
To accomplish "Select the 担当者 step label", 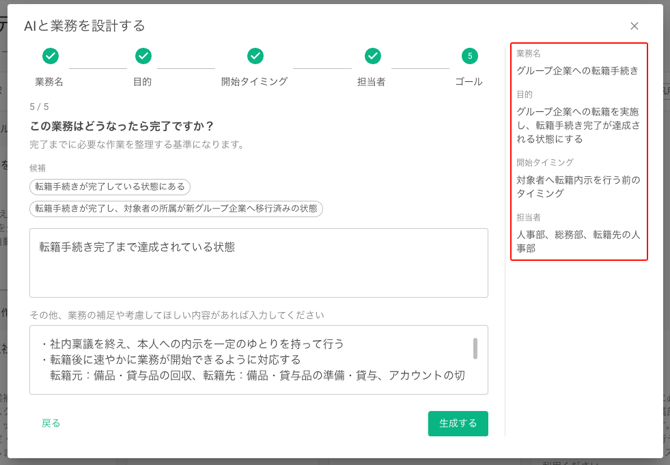I will point(372,82).
